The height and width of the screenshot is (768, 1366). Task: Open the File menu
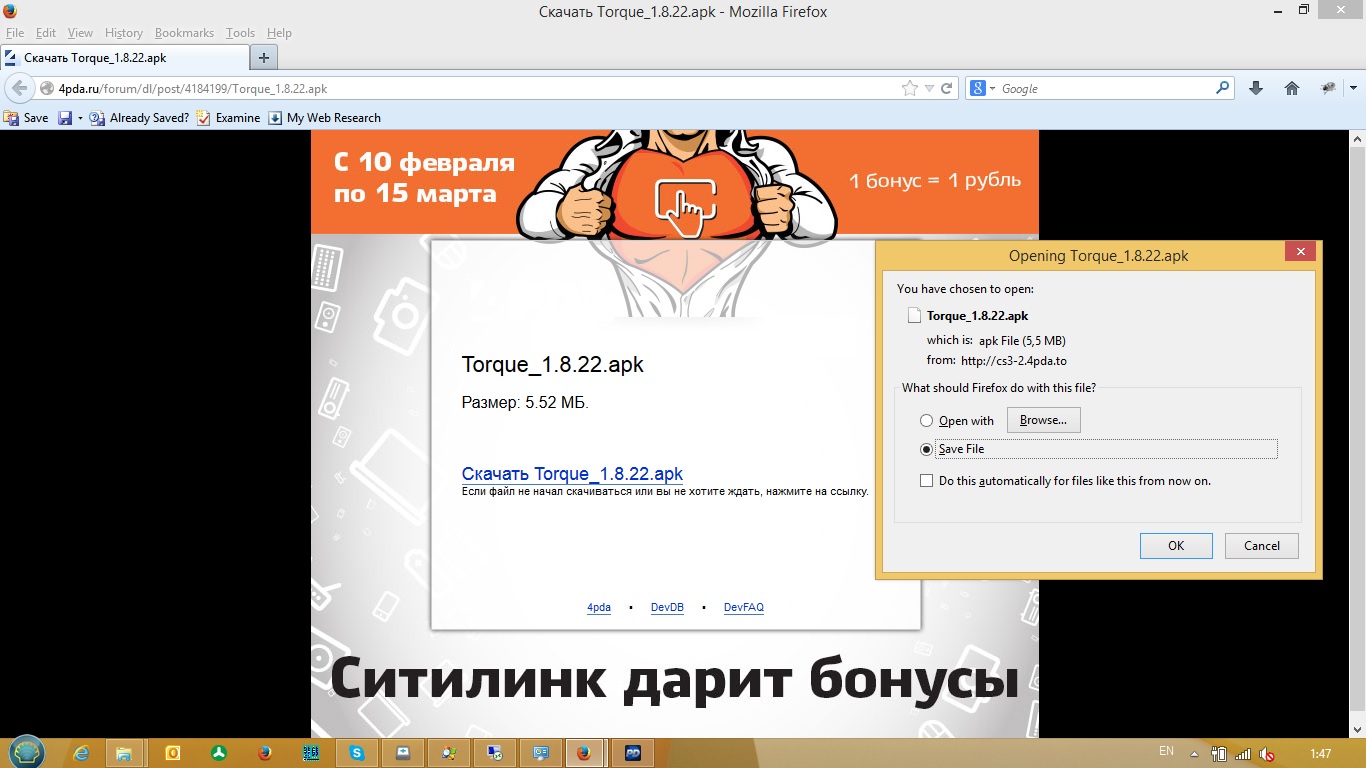click(x=15, y=33)
